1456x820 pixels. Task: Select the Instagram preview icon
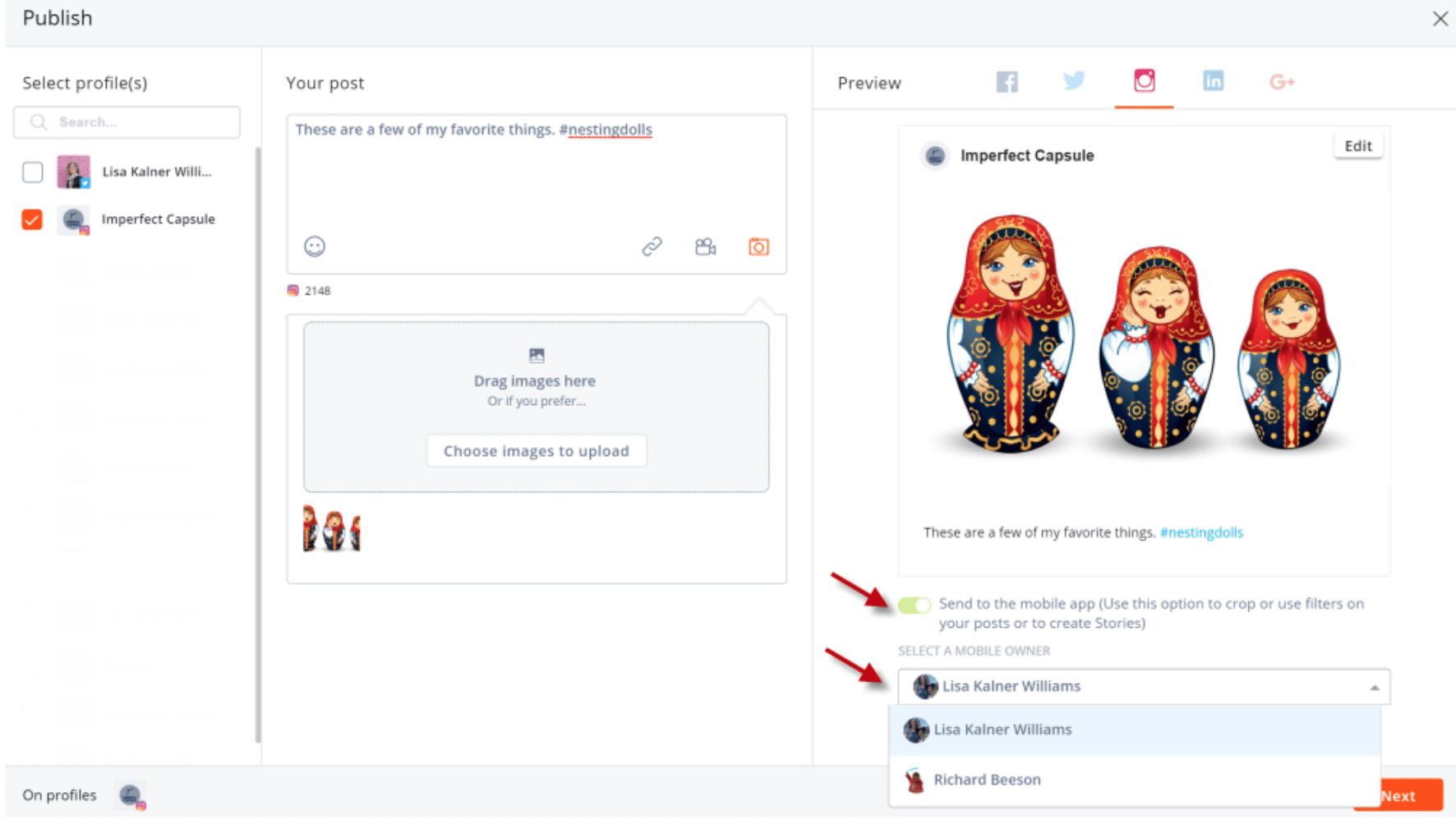[x=1144, y=81]
